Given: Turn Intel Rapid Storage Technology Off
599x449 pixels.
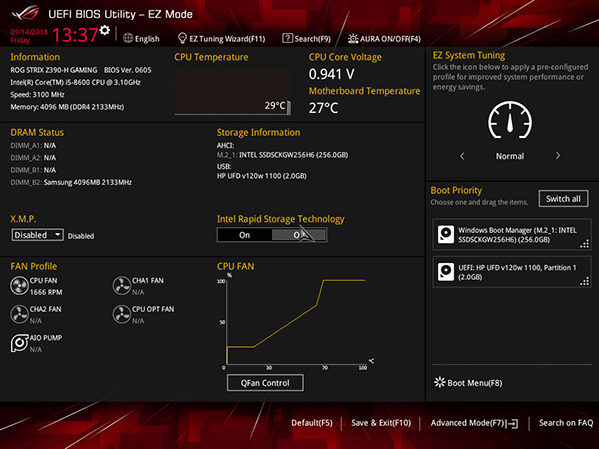Looking at the screenshot, I should click(x=299, y=235).
